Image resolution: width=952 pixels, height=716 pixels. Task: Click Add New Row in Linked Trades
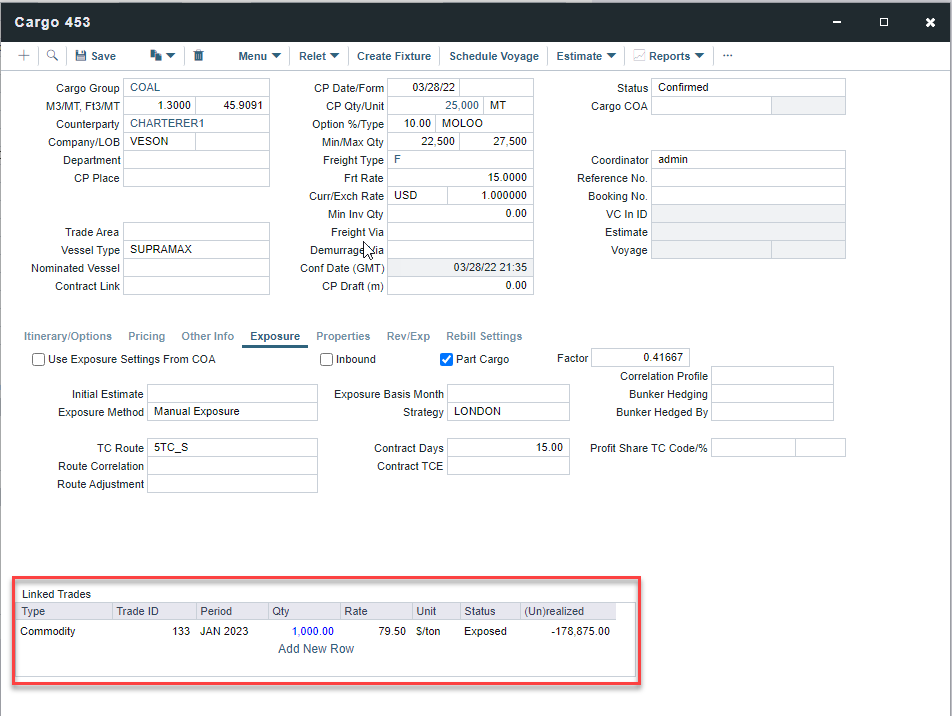[316, 649]
